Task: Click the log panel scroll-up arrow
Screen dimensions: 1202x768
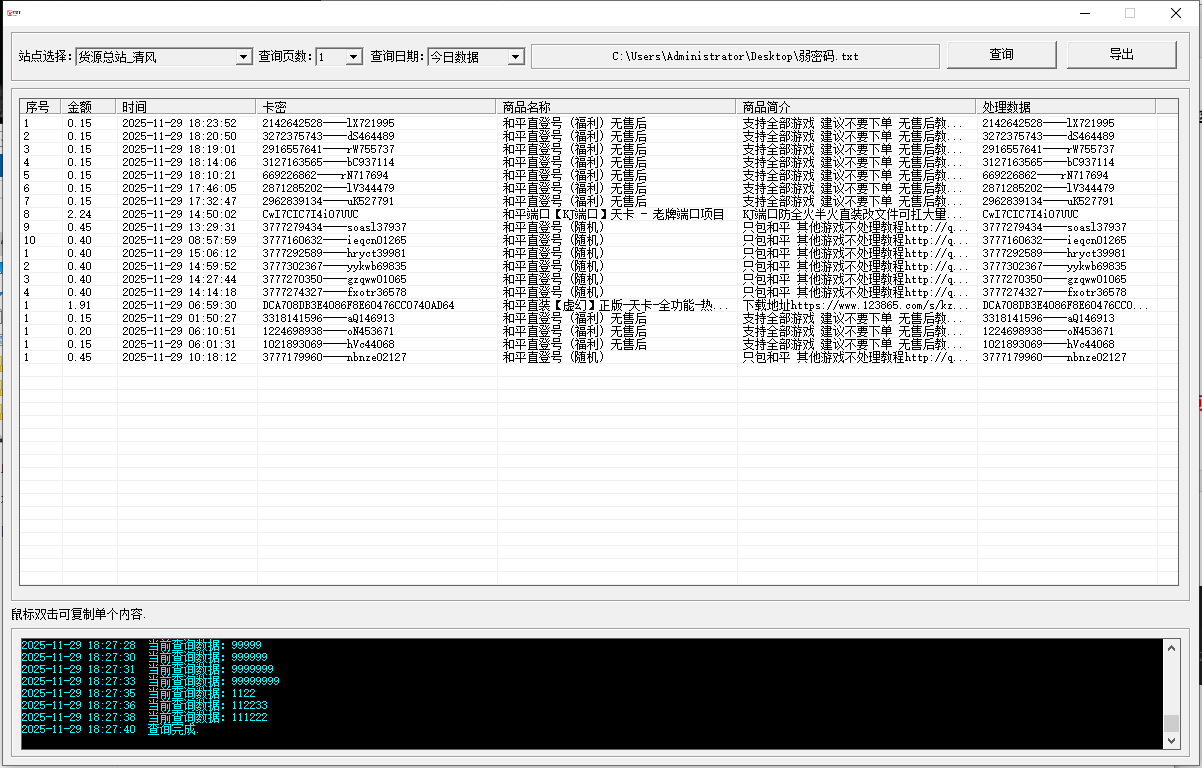Action: click(x=1171, y=648)
